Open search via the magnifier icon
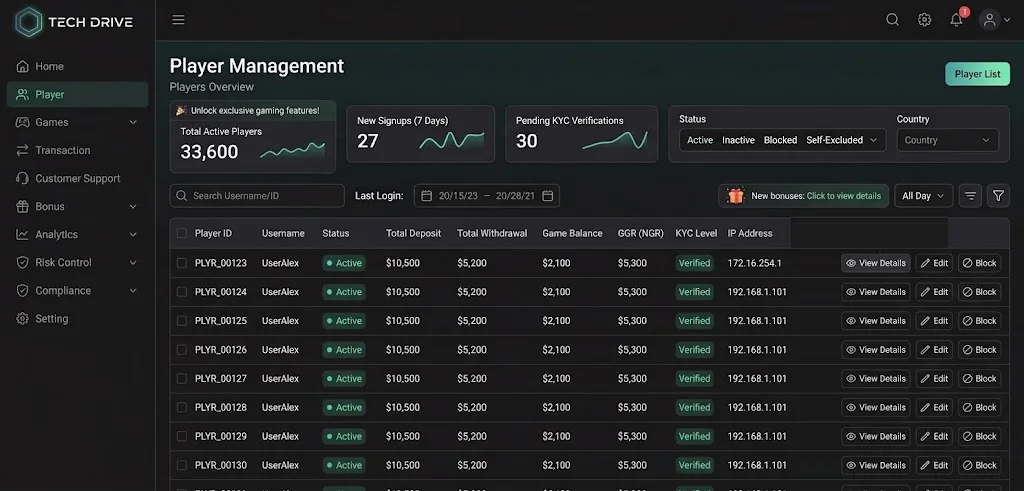This screenshot has width=1024, height=491. [x=892, y=20]
